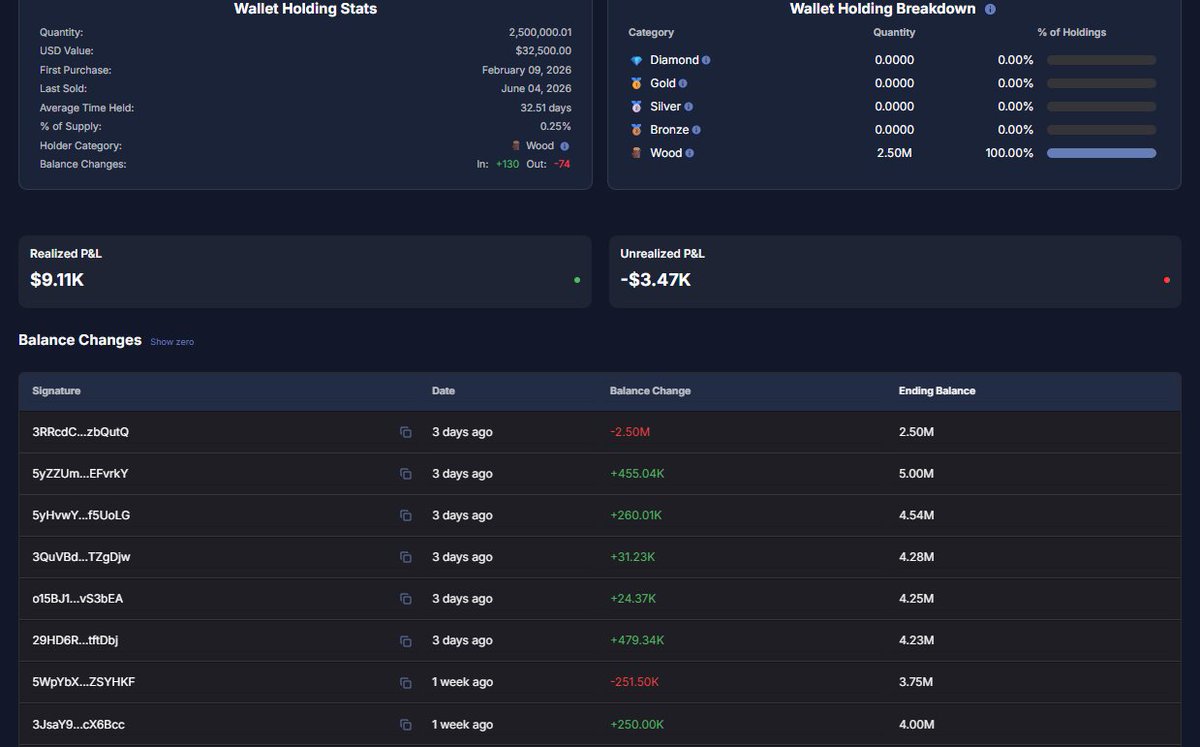Click the Gold medal icon

[636, 84]
